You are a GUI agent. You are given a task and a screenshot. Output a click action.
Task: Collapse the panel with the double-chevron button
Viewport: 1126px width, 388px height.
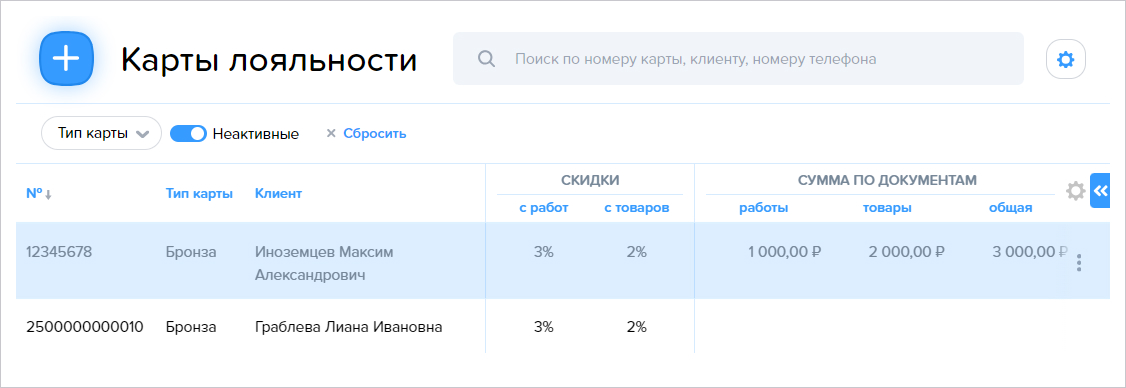[1100, 191]
